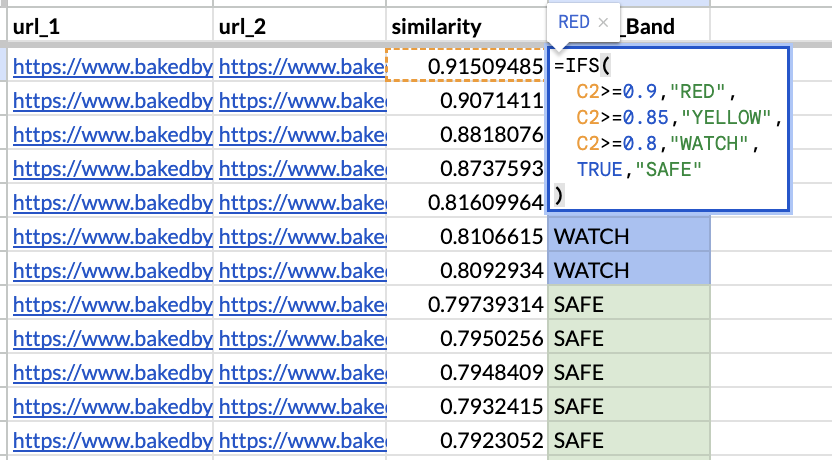
Task: Open the url_1 link in the 0.91509485 row
Action: tap(112, 67)
